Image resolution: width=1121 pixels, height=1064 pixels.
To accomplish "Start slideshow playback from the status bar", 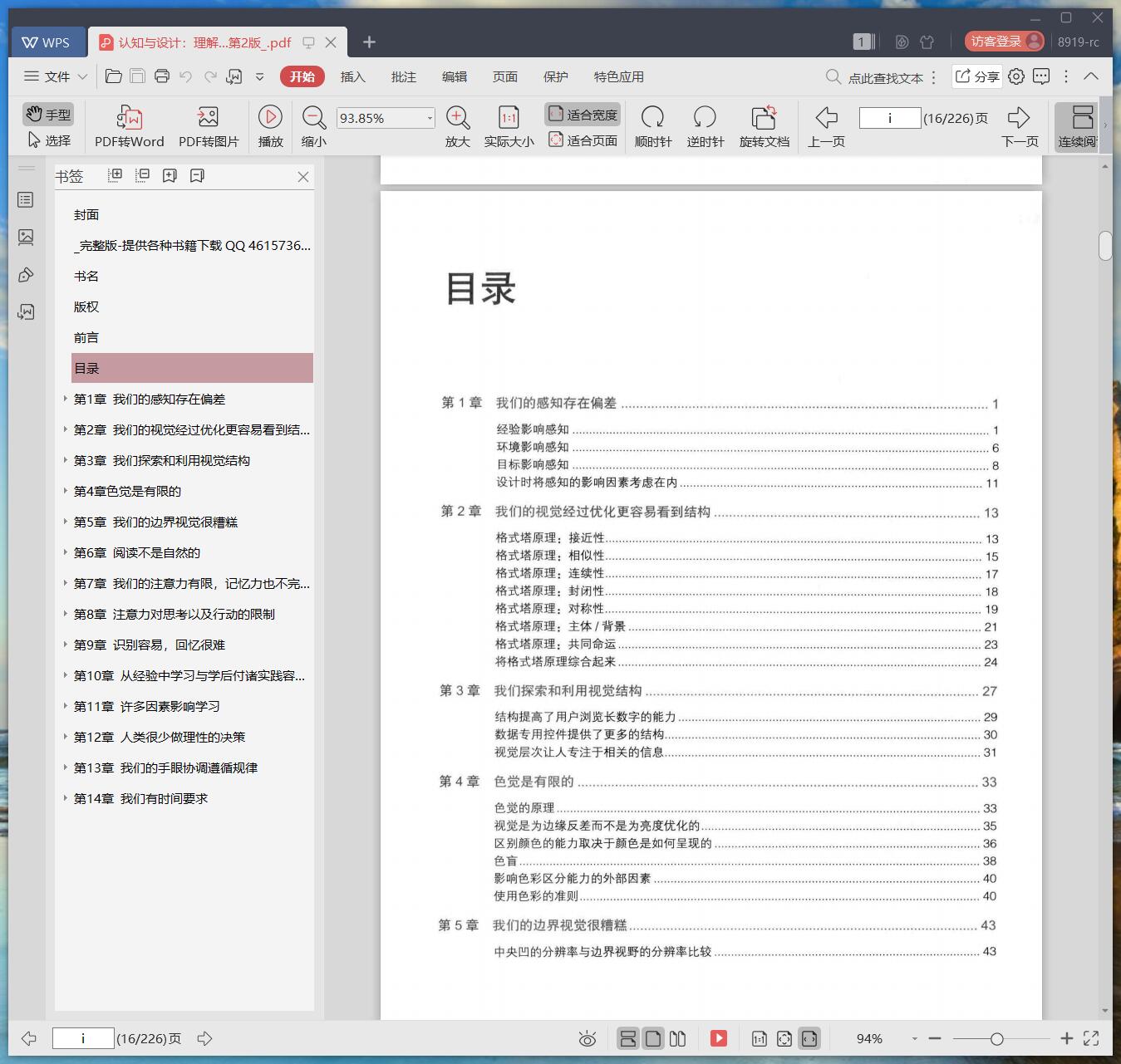I will point(717,1037).
